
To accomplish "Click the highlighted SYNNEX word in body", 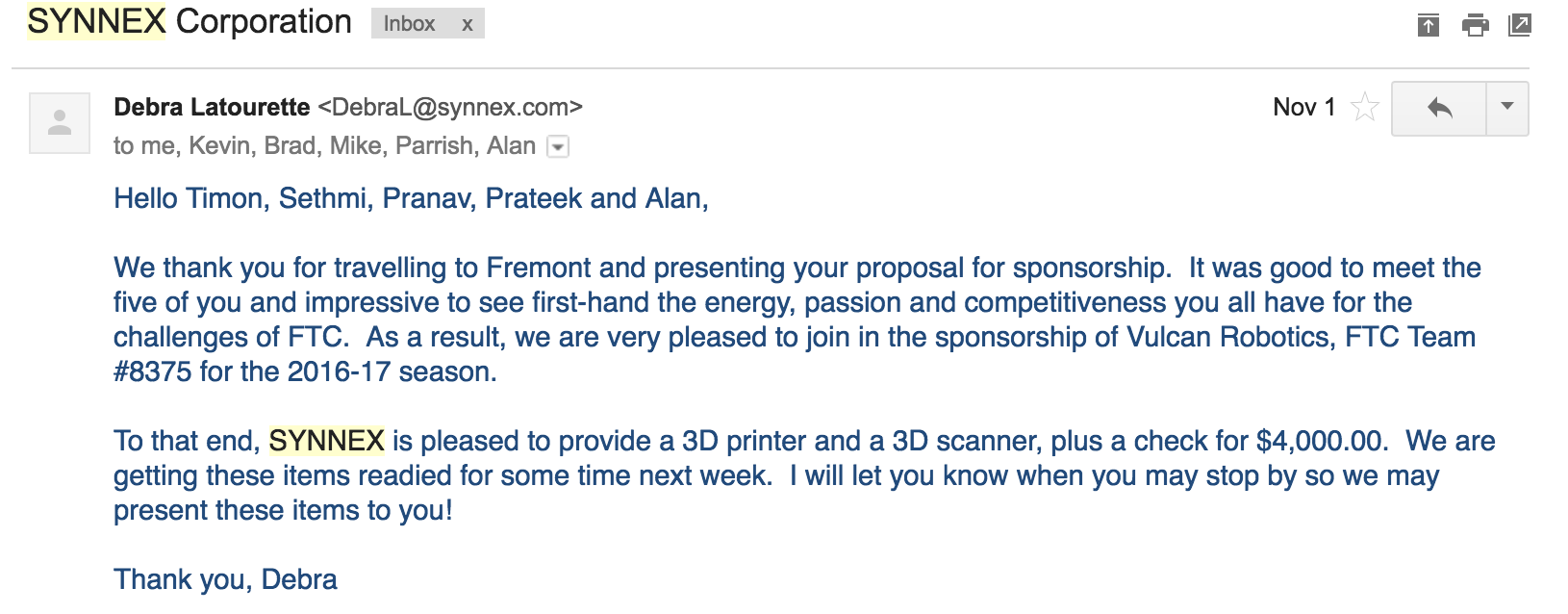I will pos(327,441).
